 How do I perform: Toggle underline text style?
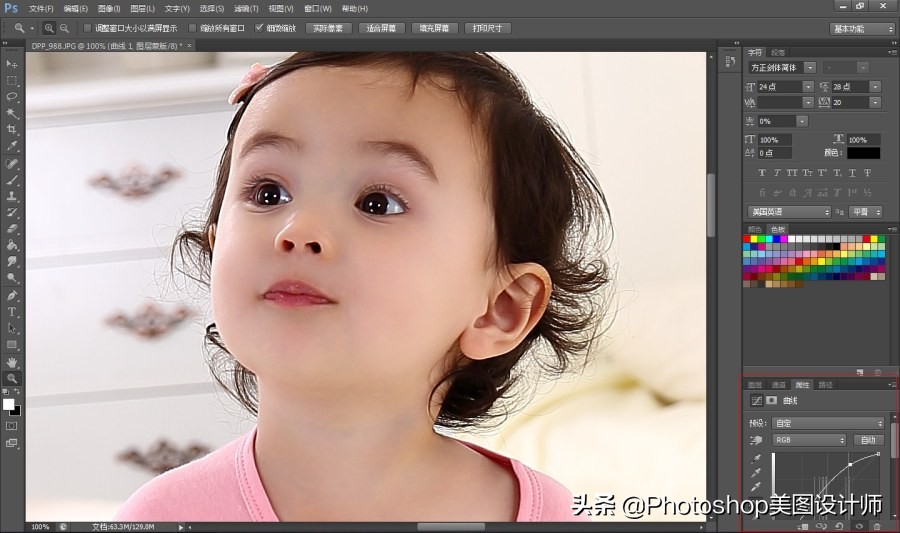pos(852,173)
